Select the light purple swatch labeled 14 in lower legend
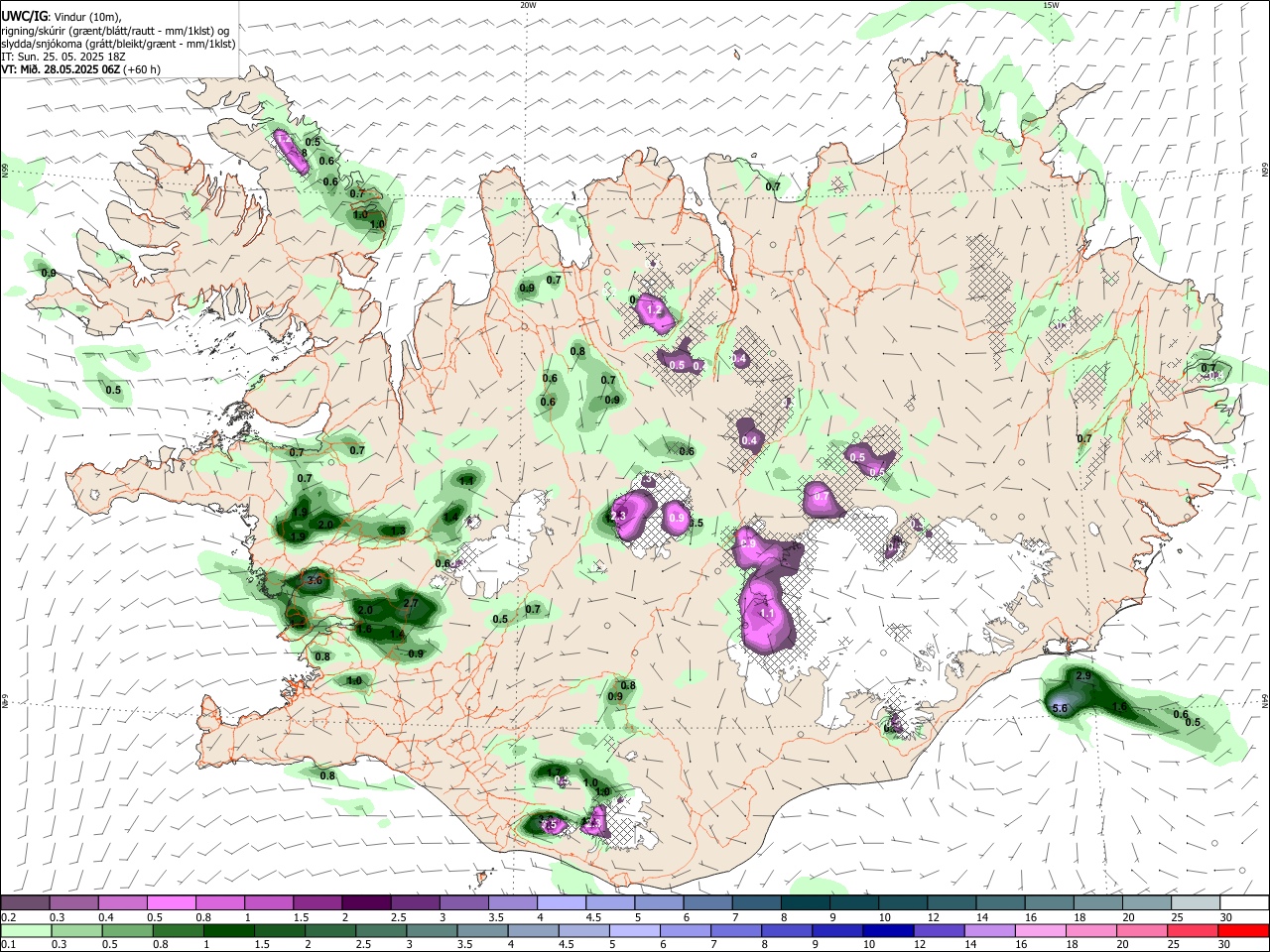Image resolution: width=1270 pixels, height=952 pixels. click(x=988, y=930)
